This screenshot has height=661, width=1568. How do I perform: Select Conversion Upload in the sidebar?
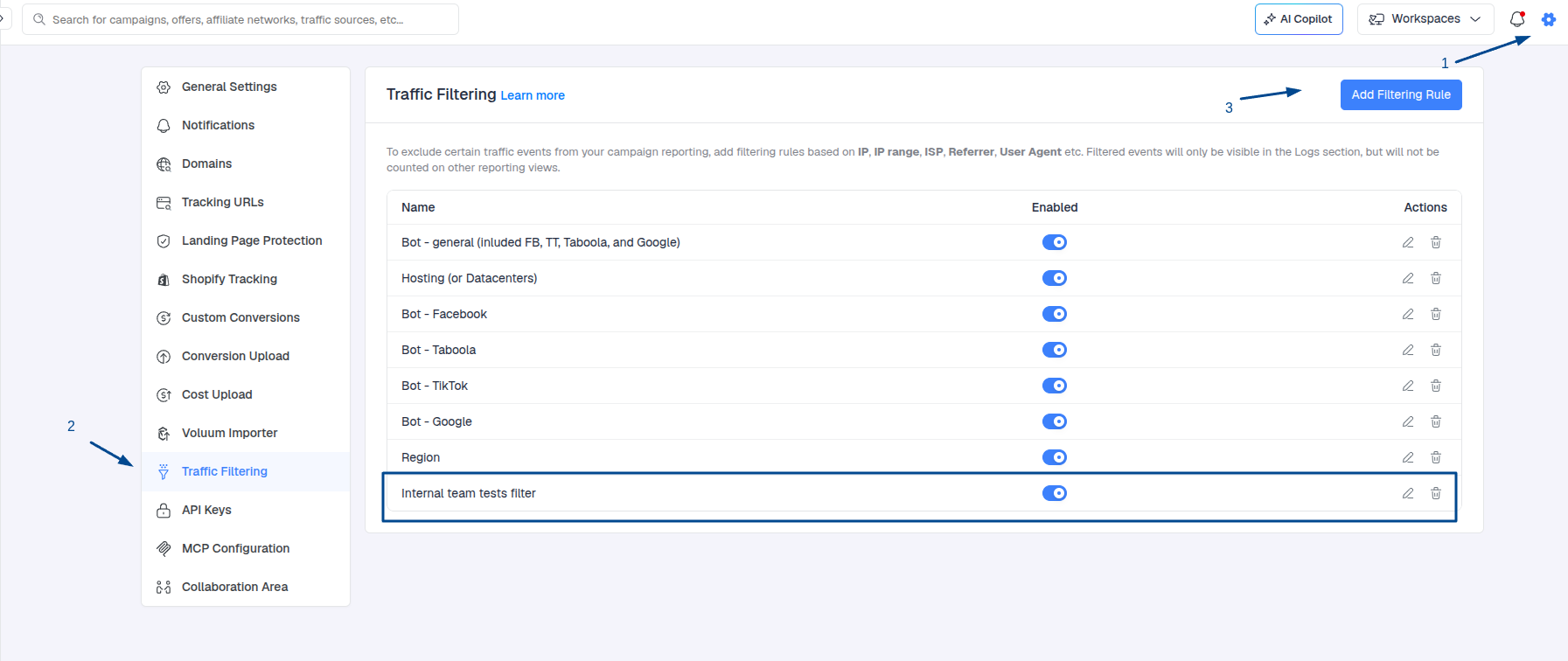[246, 356]
